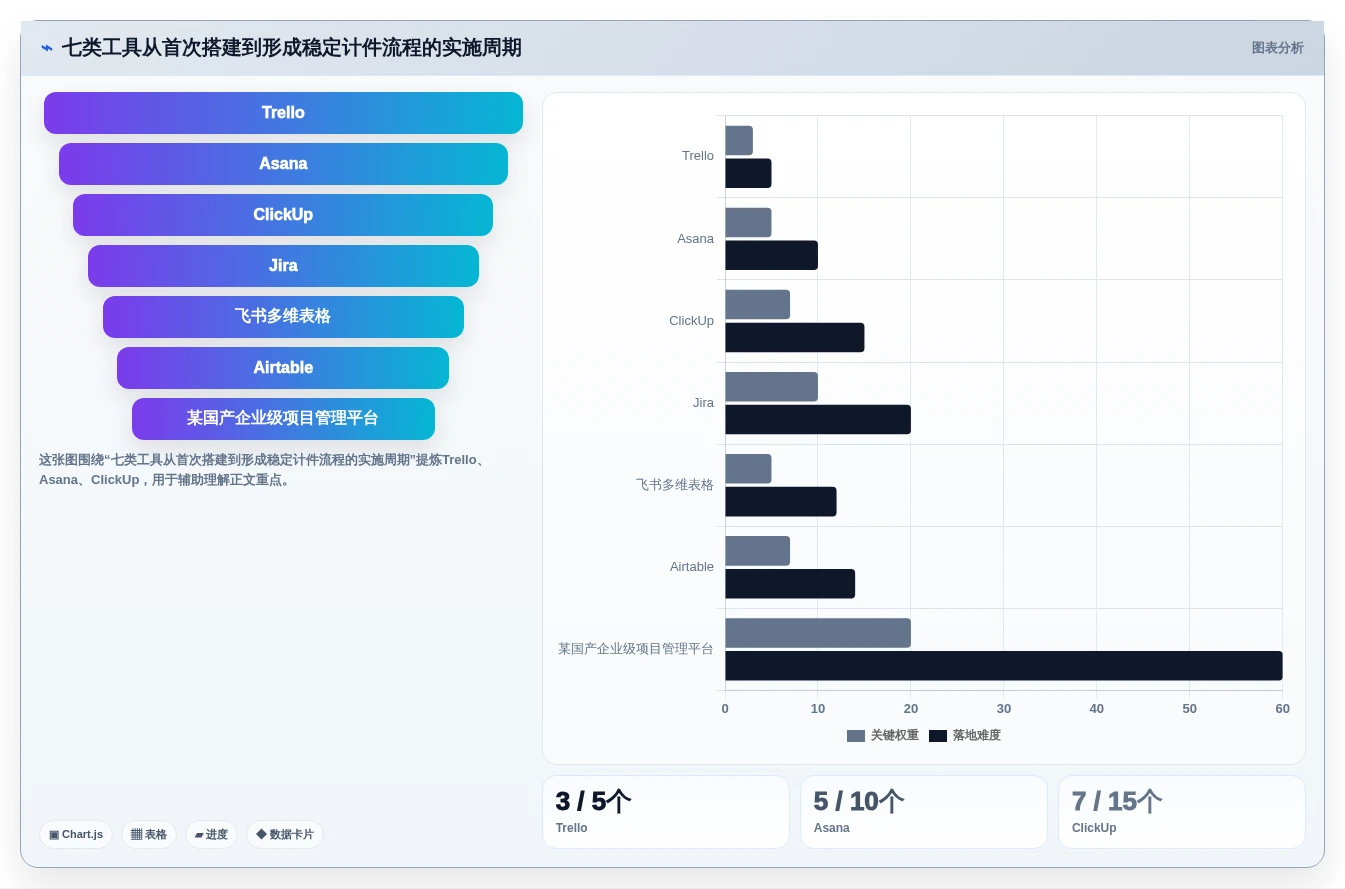Select the ClickUp funnel bar
Screen dimensions: 1345x889
click(283, 215)
